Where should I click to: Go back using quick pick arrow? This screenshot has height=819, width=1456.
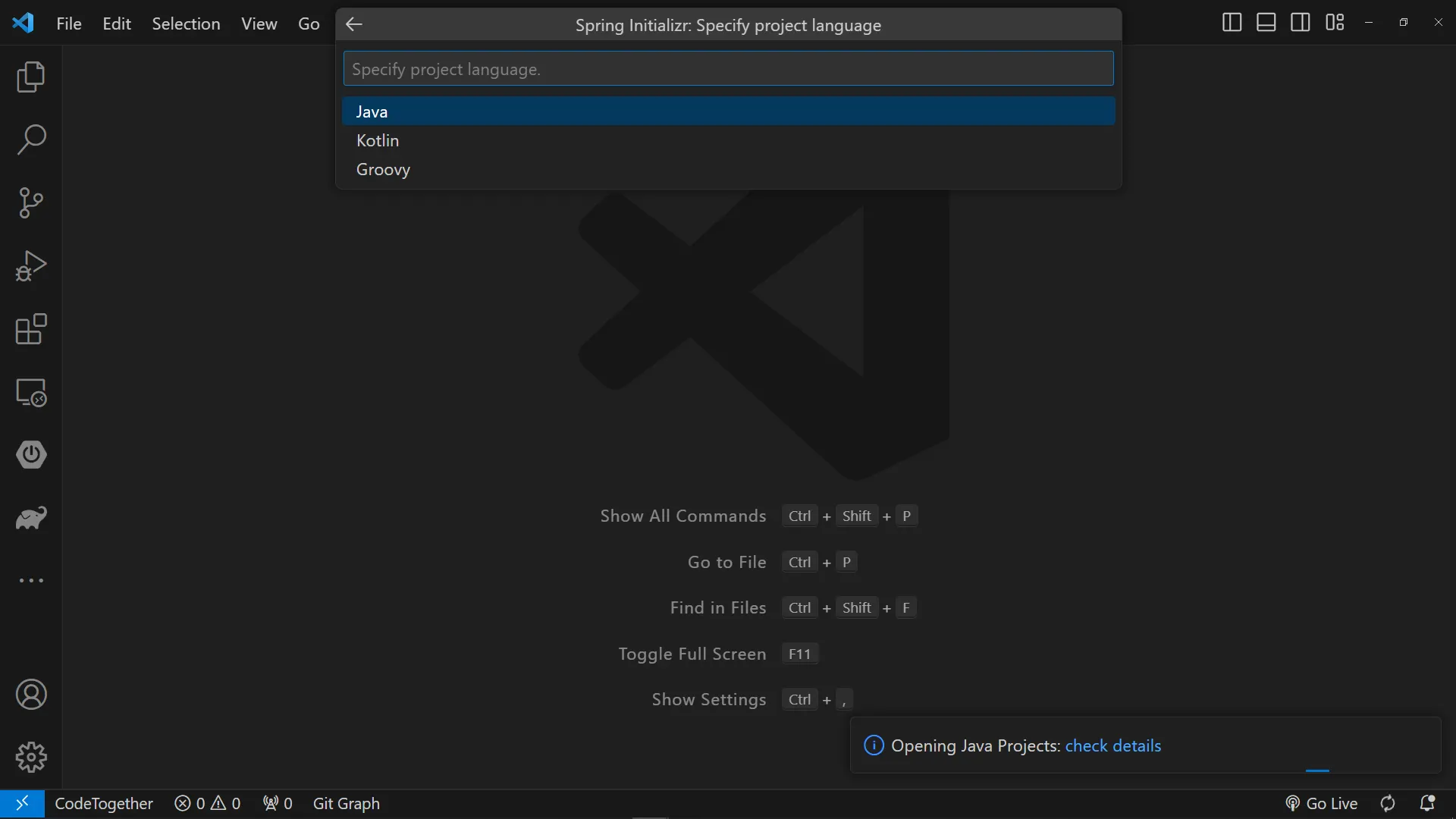[x=354, y=24]
